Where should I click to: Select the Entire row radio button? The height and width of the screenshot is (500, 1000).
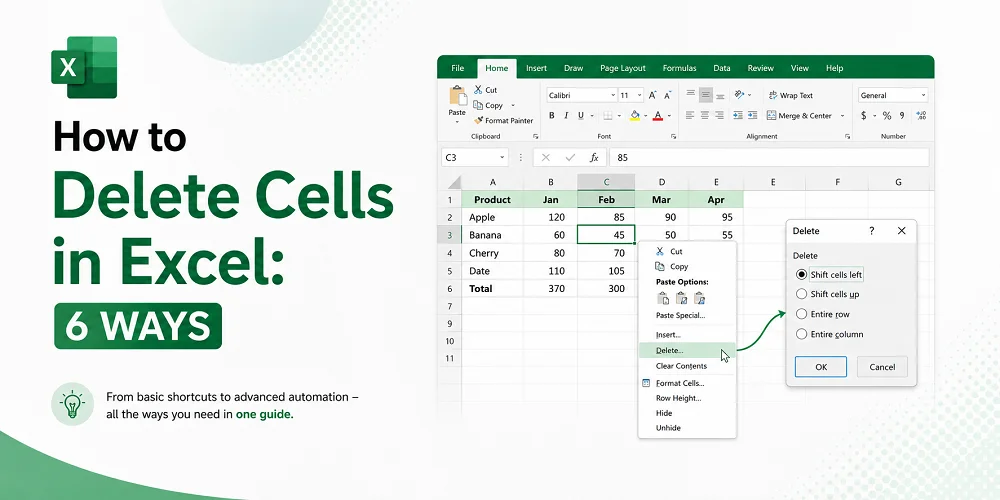pos(802,314)
